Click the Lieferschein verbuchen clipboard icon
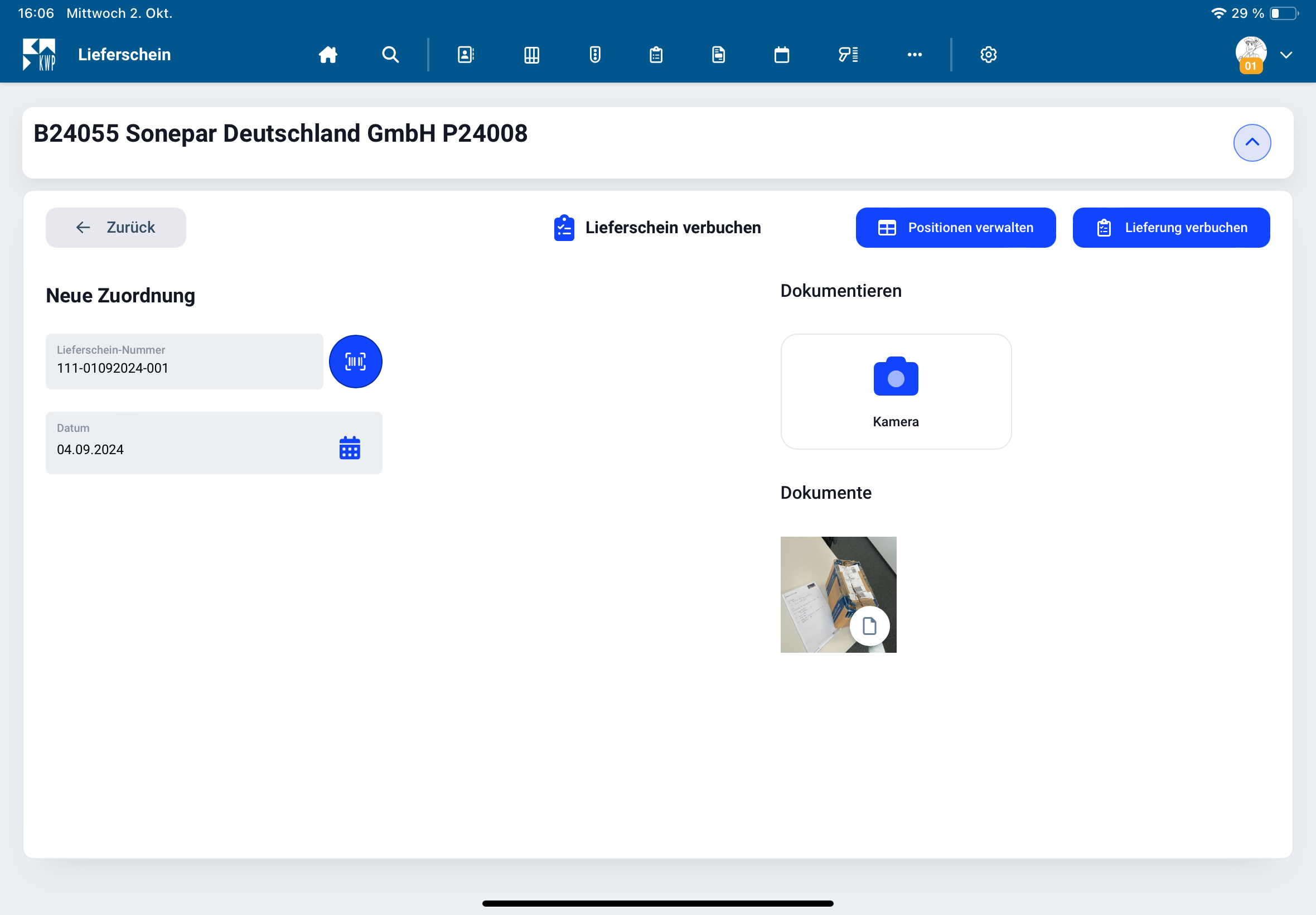The height and width of the screenshot is (915, 1316). point(564,228)
